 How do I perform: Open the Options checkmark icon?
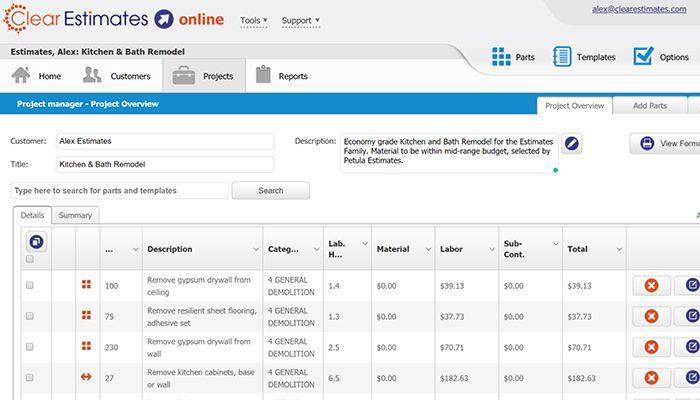click(x=643, y=56)
